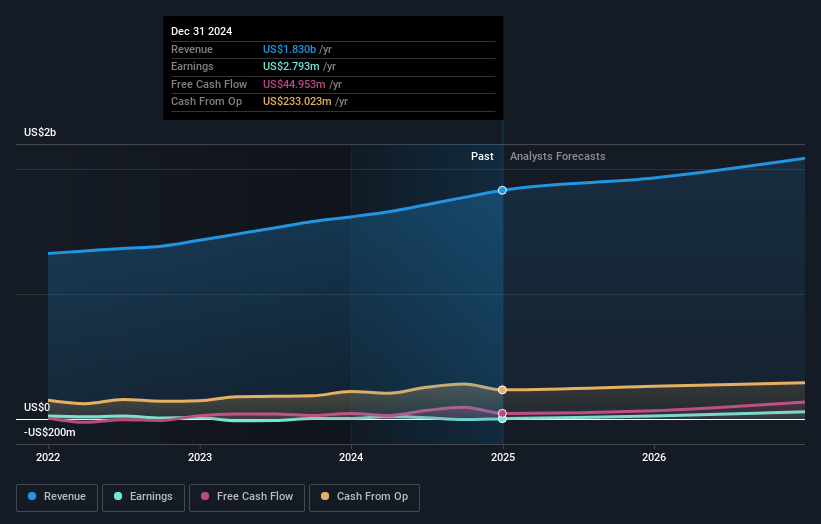Click the Cash From Op tooltip row label
Image resolution: width=821 pixels, height=524 pixels.
(x=207, y=102)
